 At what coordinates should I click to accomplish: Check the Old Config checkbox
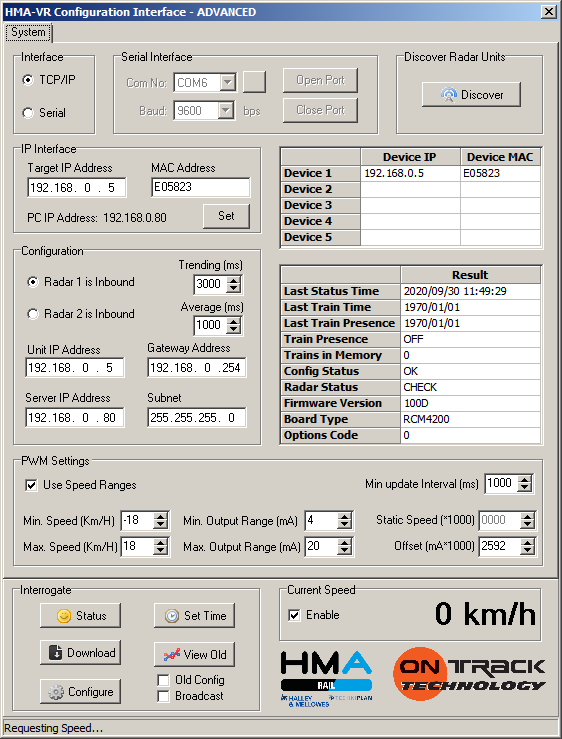click(163, 680)
